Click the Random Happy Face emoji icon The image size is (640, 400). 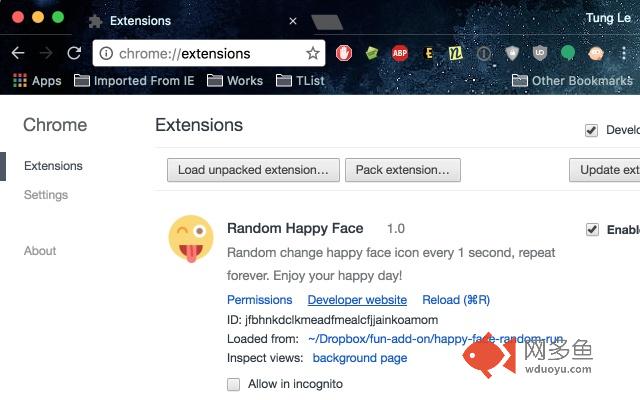[191, 239]
